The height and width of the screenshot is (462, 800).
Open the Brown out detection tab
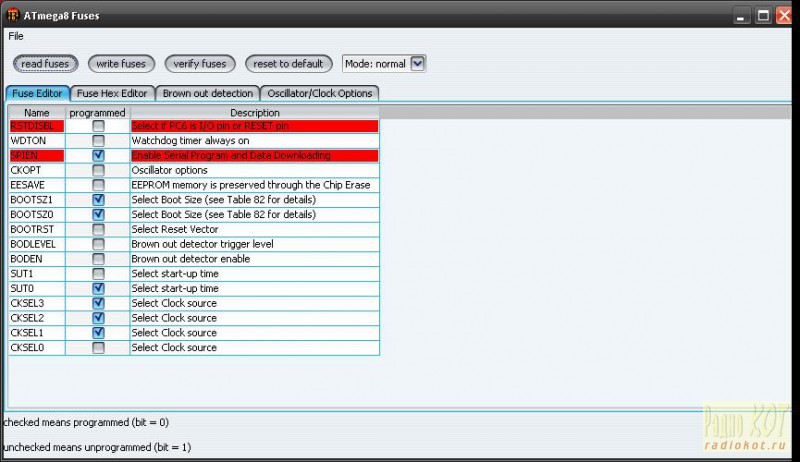208,93
